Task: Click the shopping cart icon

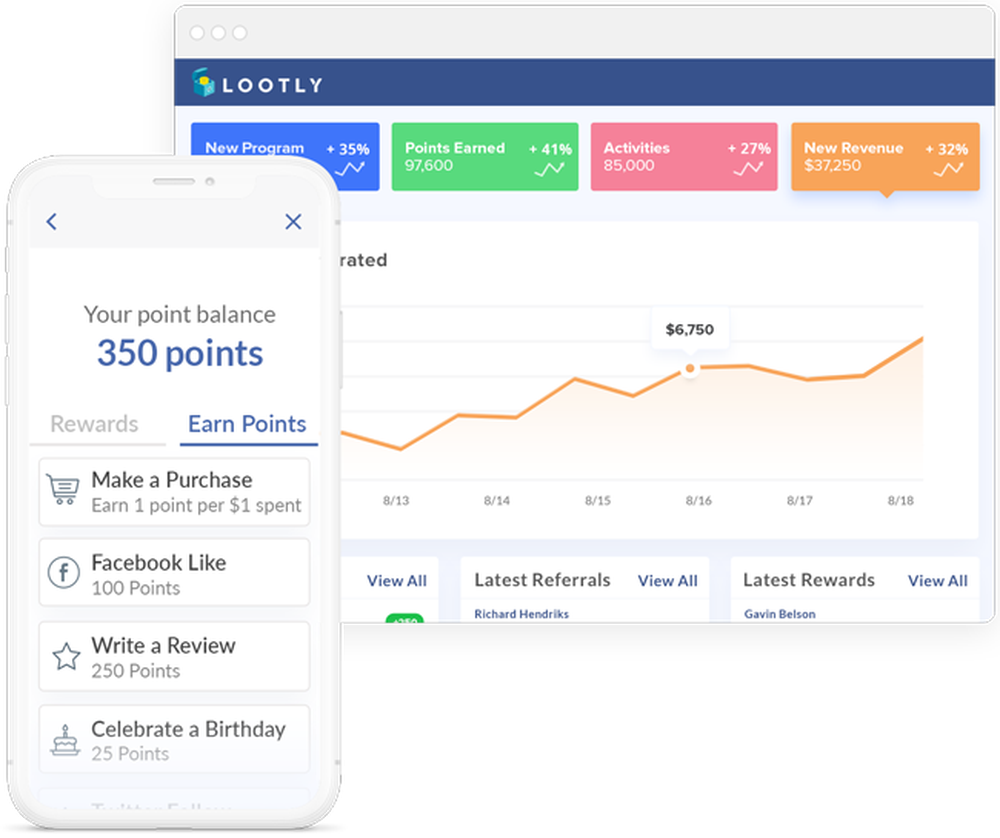Action: 64,491
